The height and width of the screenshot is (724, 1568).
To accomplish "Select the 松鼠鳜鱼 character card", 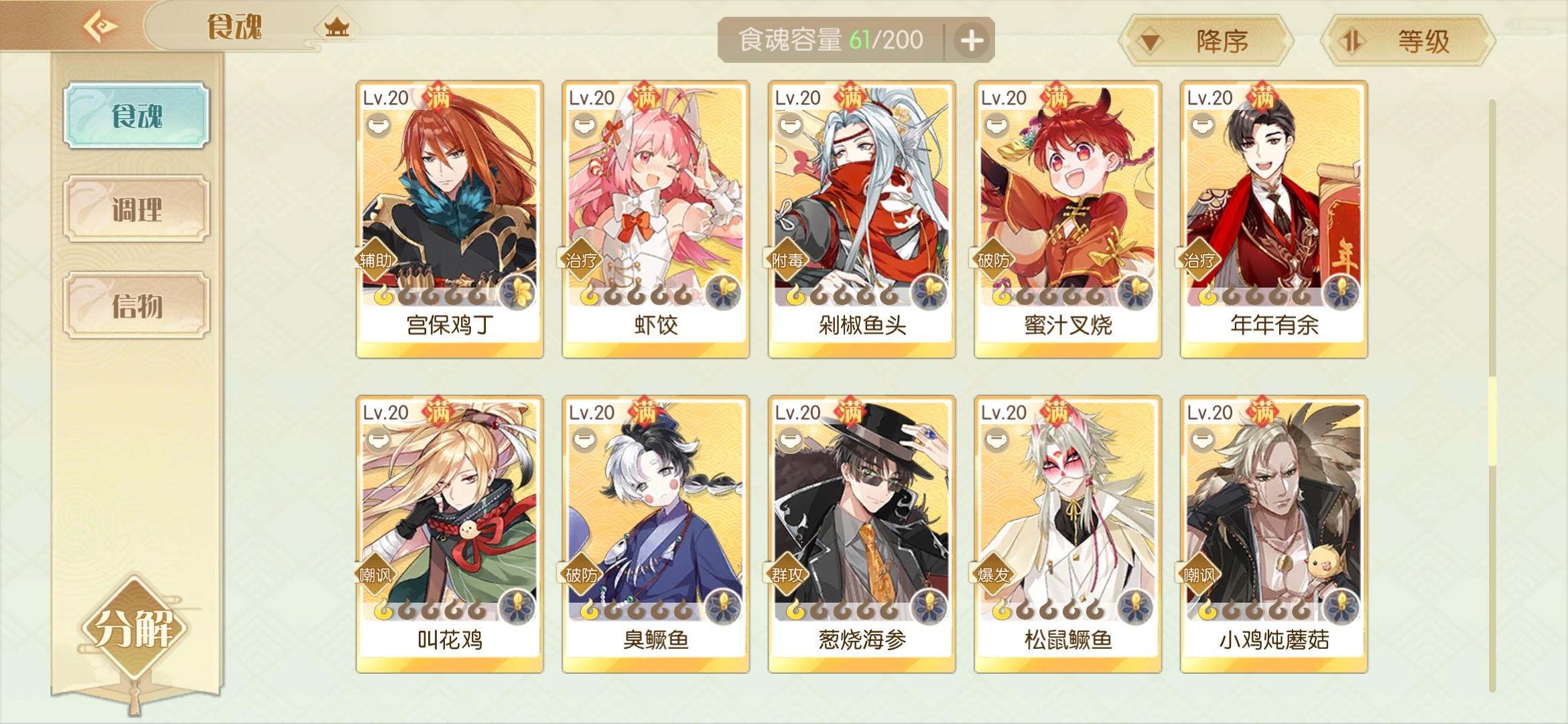I will 1067,534.
